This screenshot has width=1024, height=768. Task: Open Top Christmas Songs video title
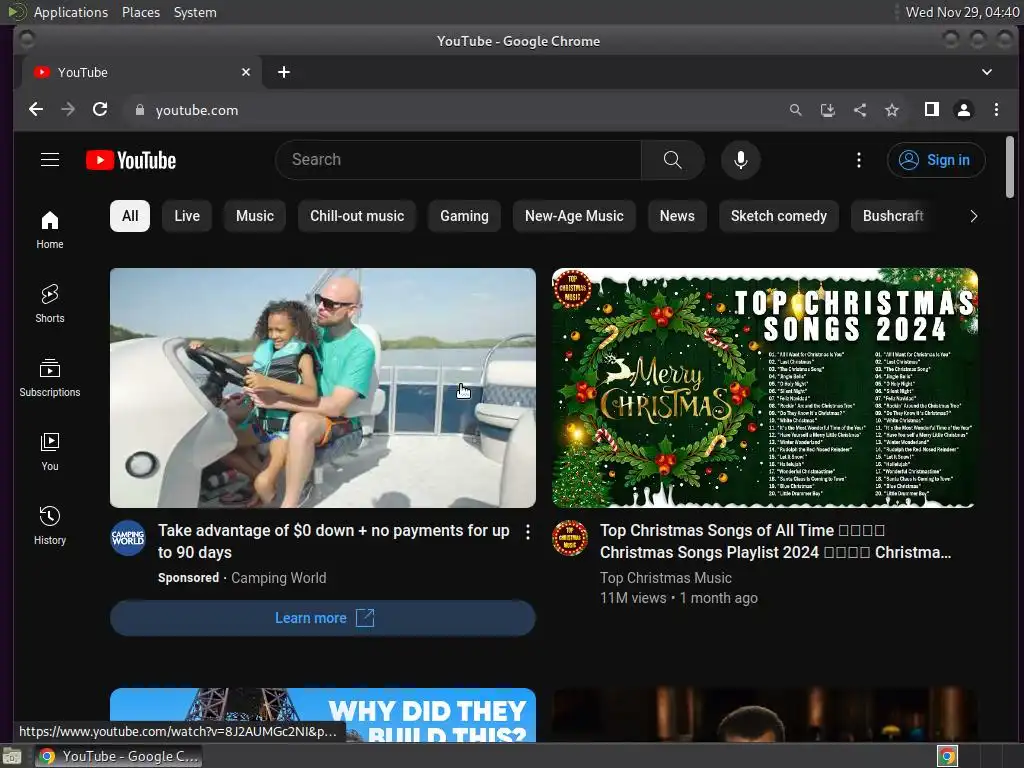775,541
